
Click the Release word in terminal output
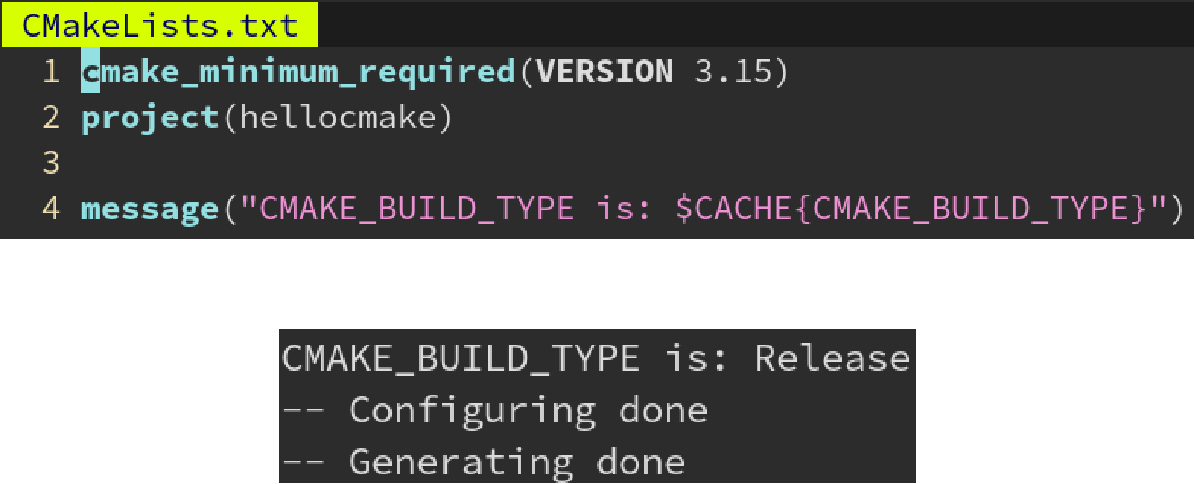[832, 358]
